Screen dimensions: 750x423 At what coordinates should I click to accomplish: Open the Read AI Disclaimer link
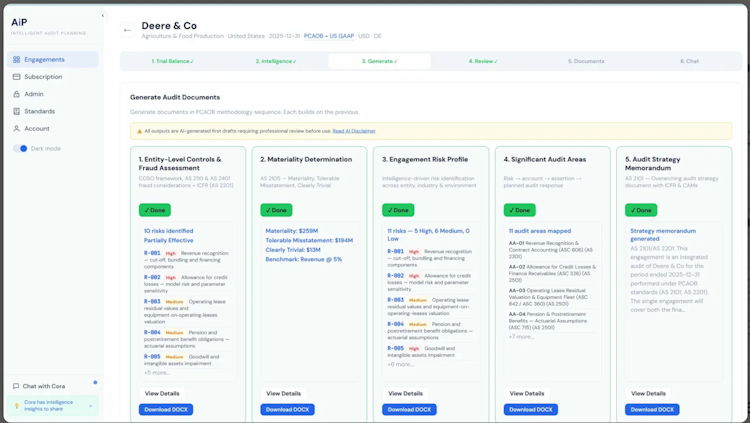click(x=354, y=131)
